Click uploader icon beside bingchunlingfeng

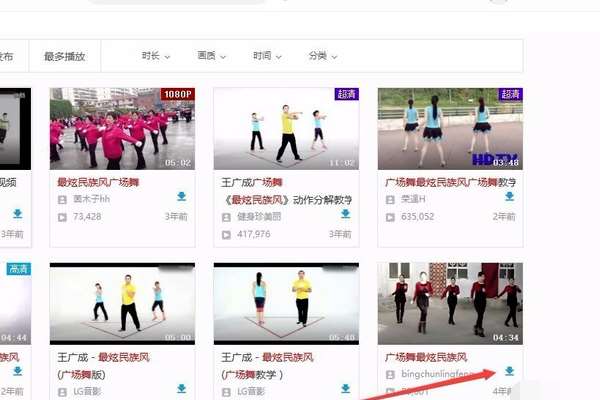[390, 374]
